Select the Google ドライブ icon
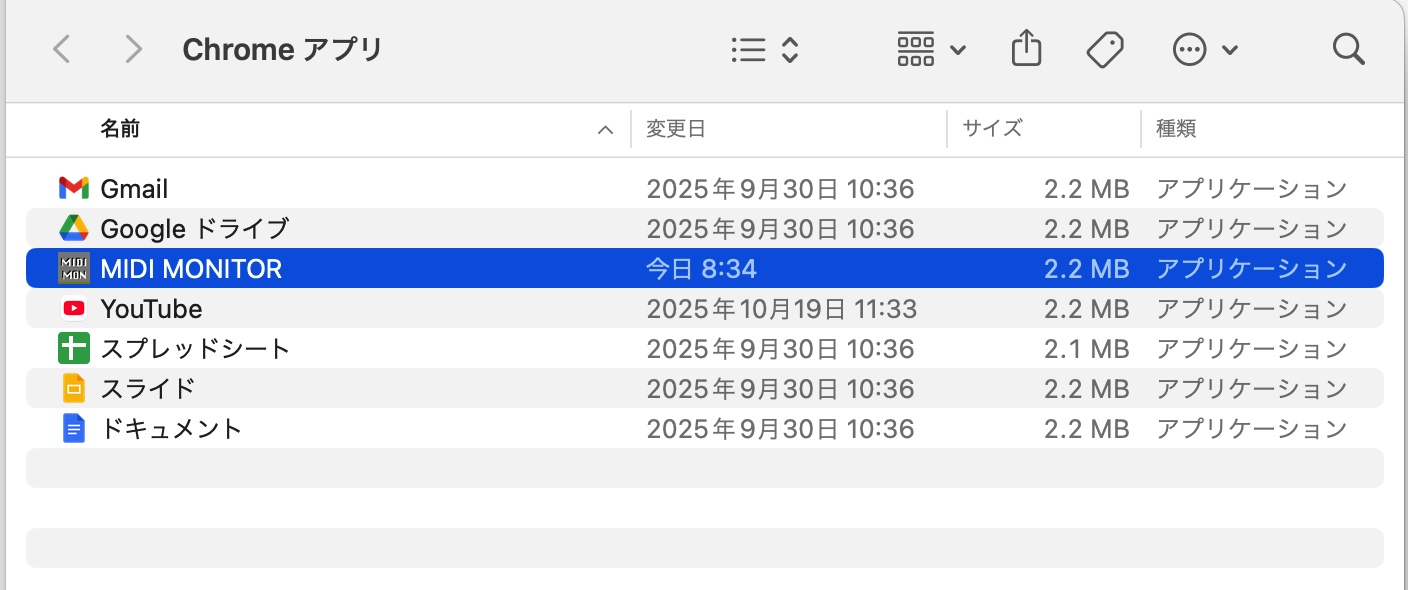The width and height of the screenshot is (1408, 590). click(74, 228)
